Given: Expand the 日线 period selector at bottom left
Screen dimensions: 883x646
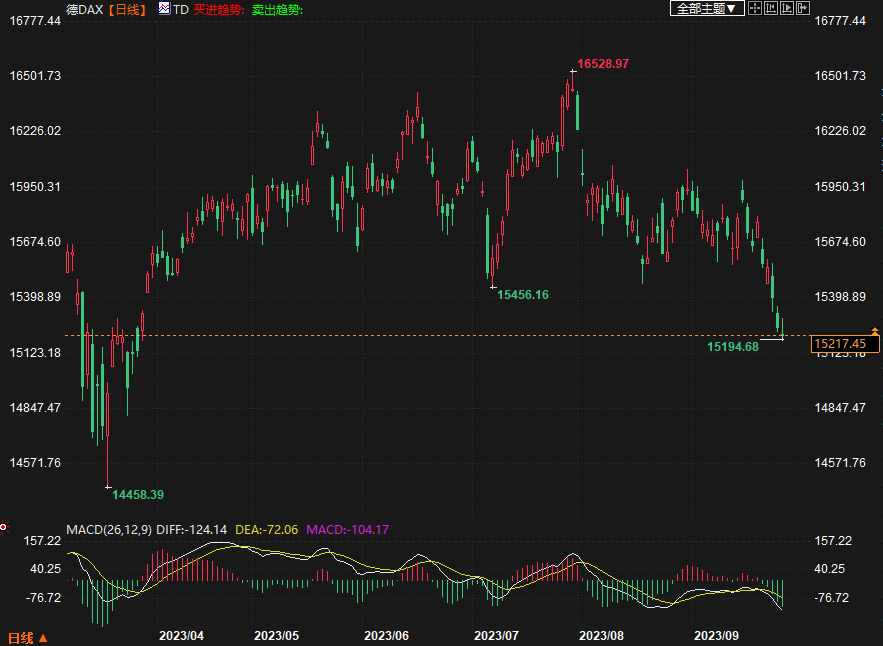Looking at the screenshot, I should [x=27, y=637].
